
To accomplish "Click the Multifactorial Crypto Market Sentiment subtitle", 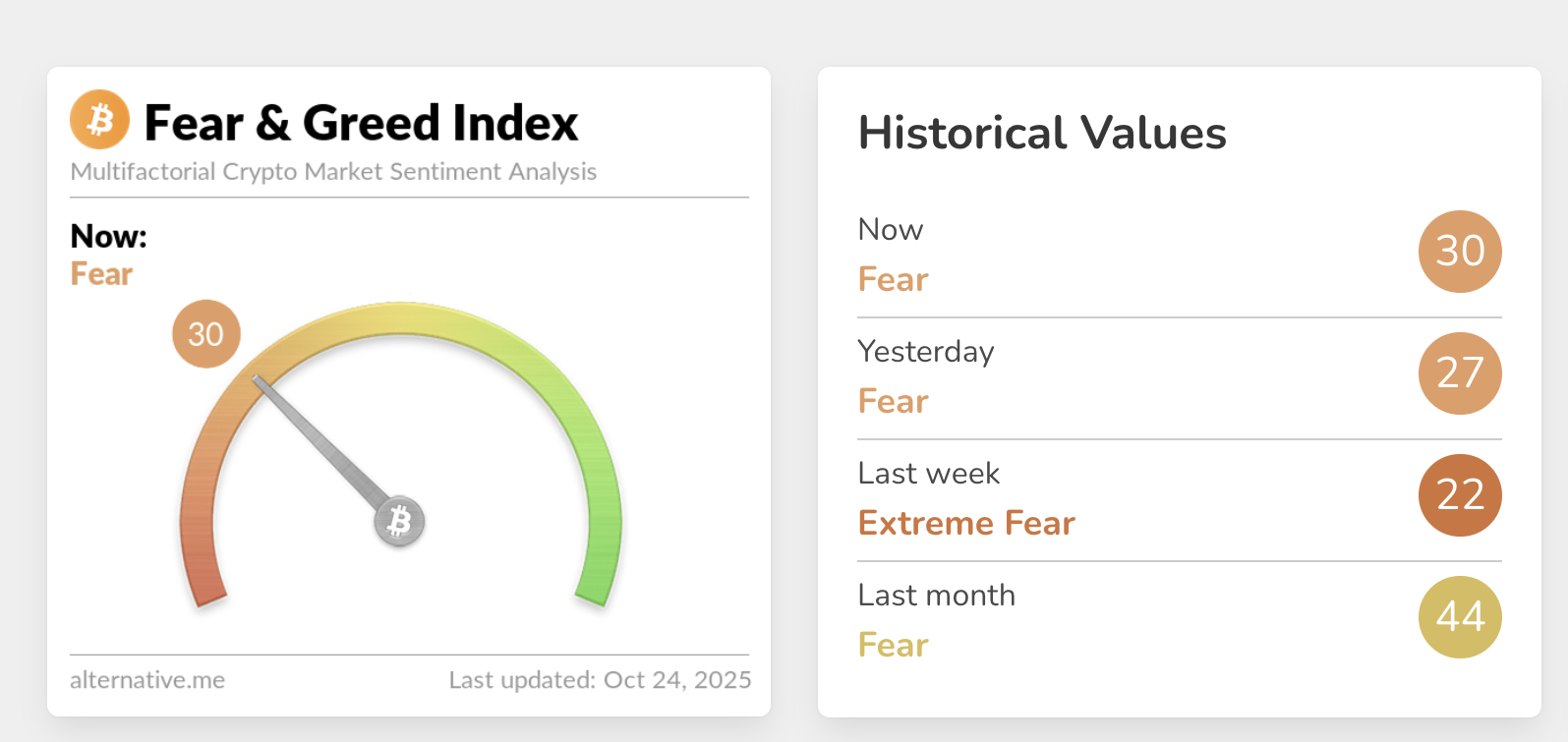I will (x=333, y=172).
